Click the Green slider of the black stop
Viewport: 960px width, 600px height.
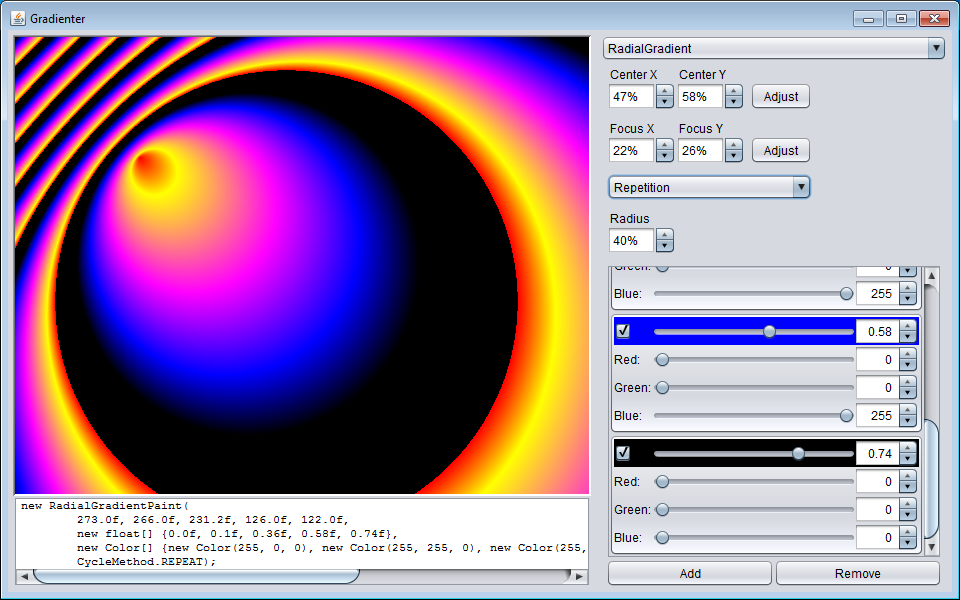pyautogui.click(x=754, y=509)
